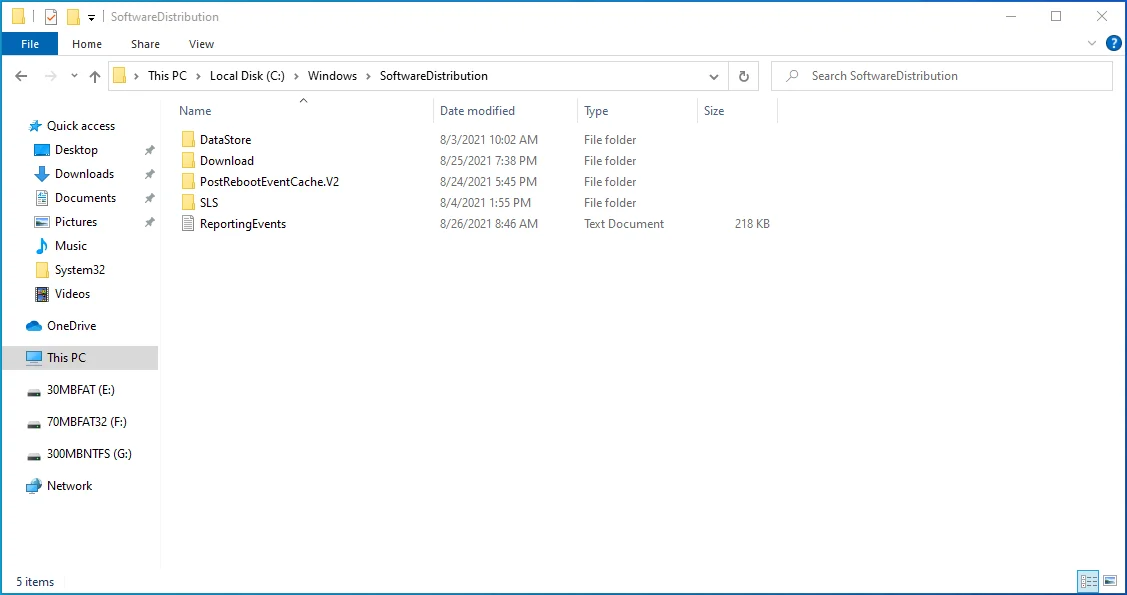The height and width of the screenshot is (595, 1127).
Task: Open Desktop in the navigation pane
Action: pyautogui.click(x=76, y=149)
